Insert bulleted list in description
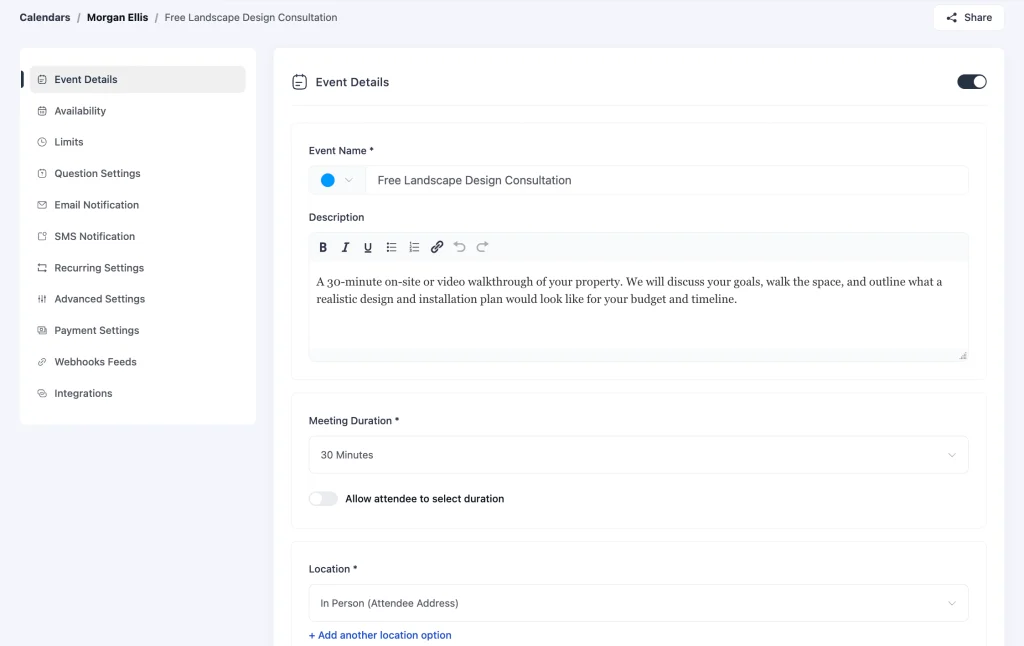Screen dimensions: 1024x646 pos(391,247)
